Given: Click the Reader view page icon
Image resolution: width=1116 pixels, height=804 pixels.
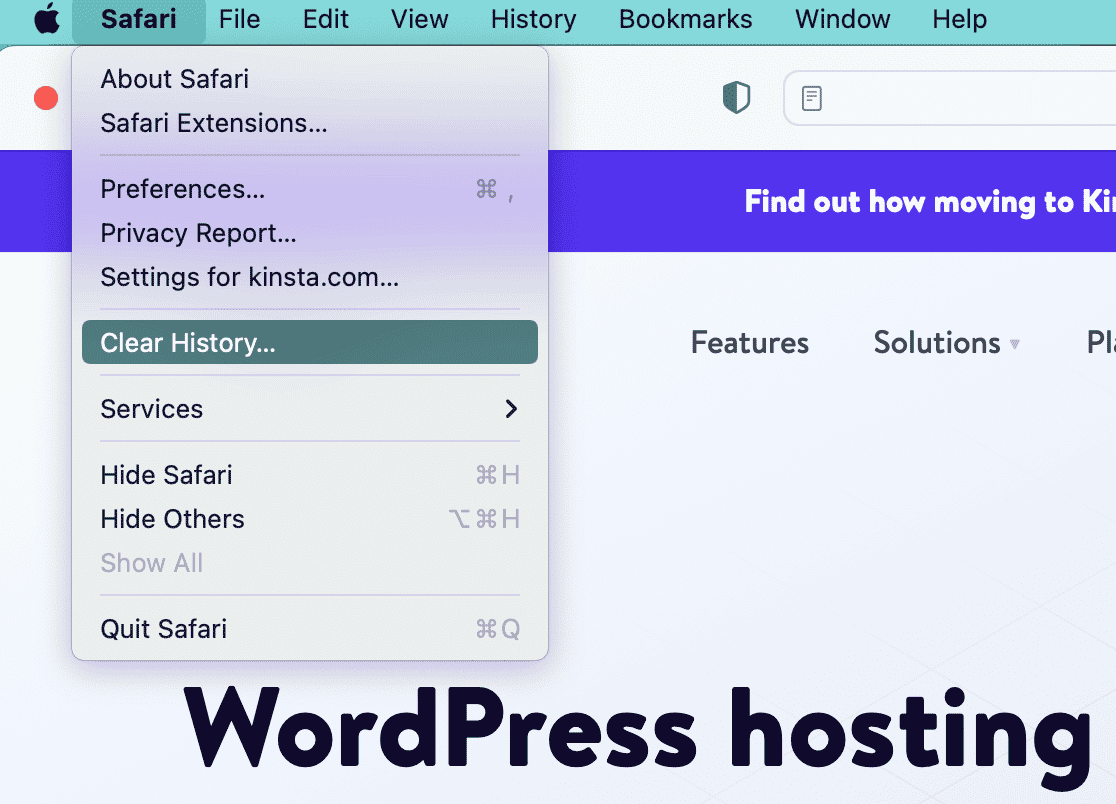Looking at the screenshot, I should coord(811,98).
